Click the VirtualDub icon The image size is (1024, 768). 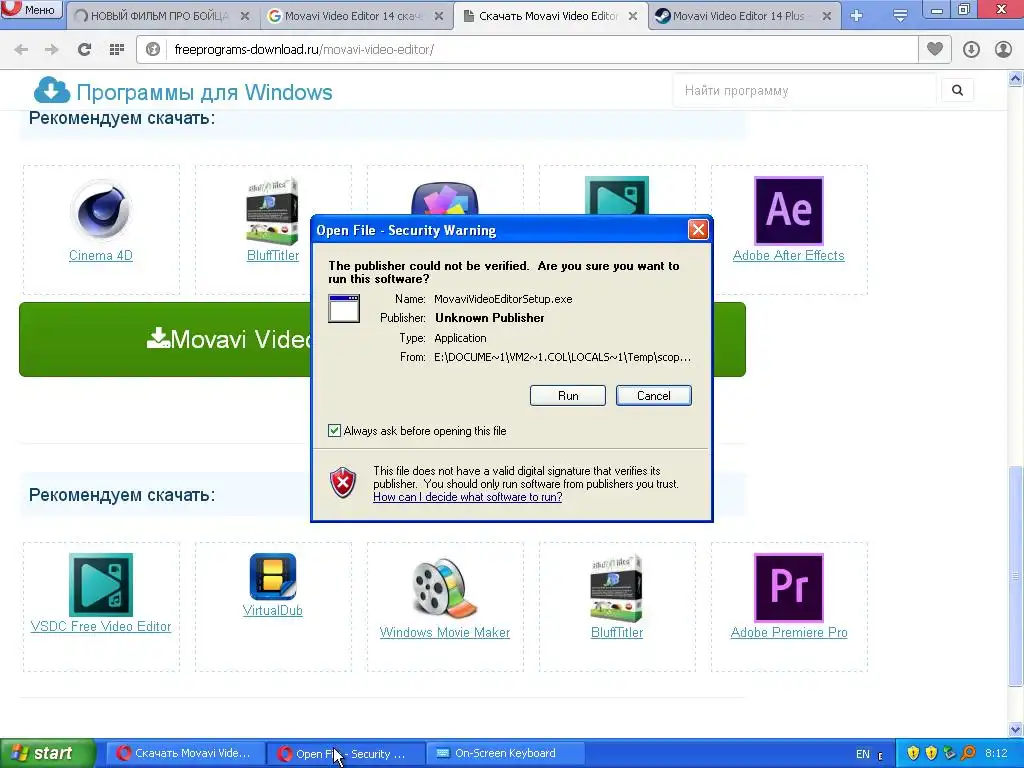coord(272,577)
